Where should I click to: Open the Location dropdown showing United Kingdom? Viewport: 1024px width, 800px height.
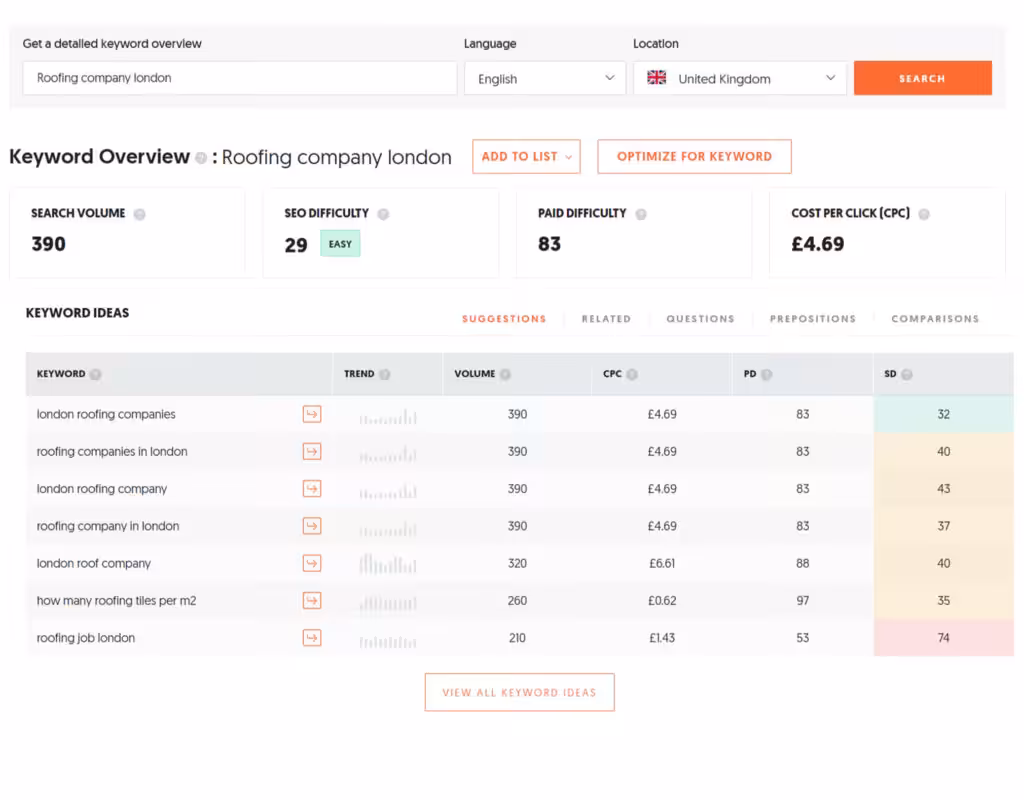740,78
